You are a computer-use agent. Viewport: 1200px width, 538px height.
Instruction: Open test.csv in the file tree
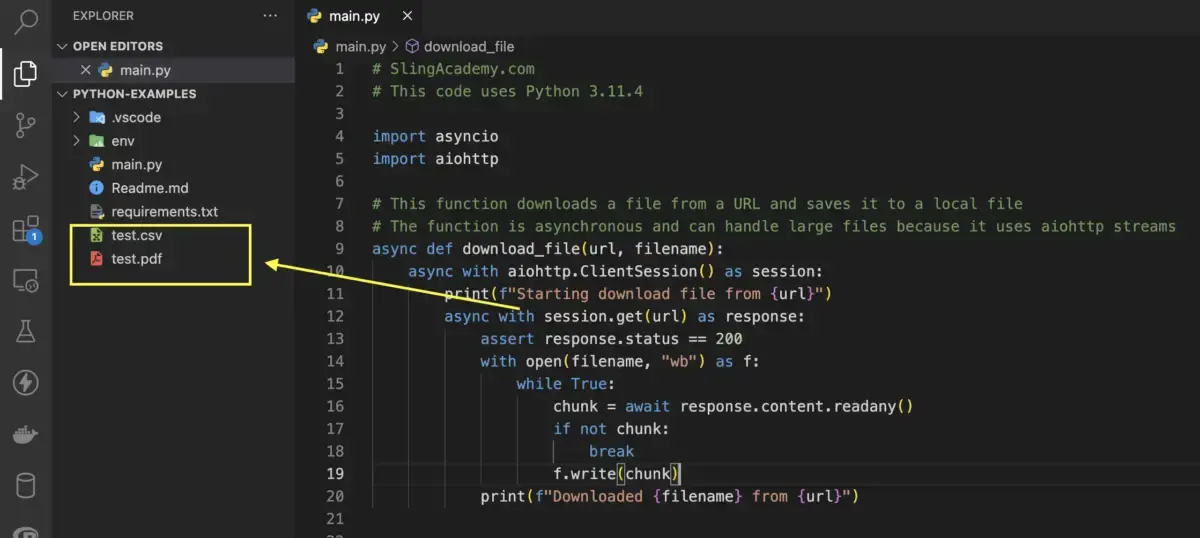pyautogui.click(x=136, y=236)
